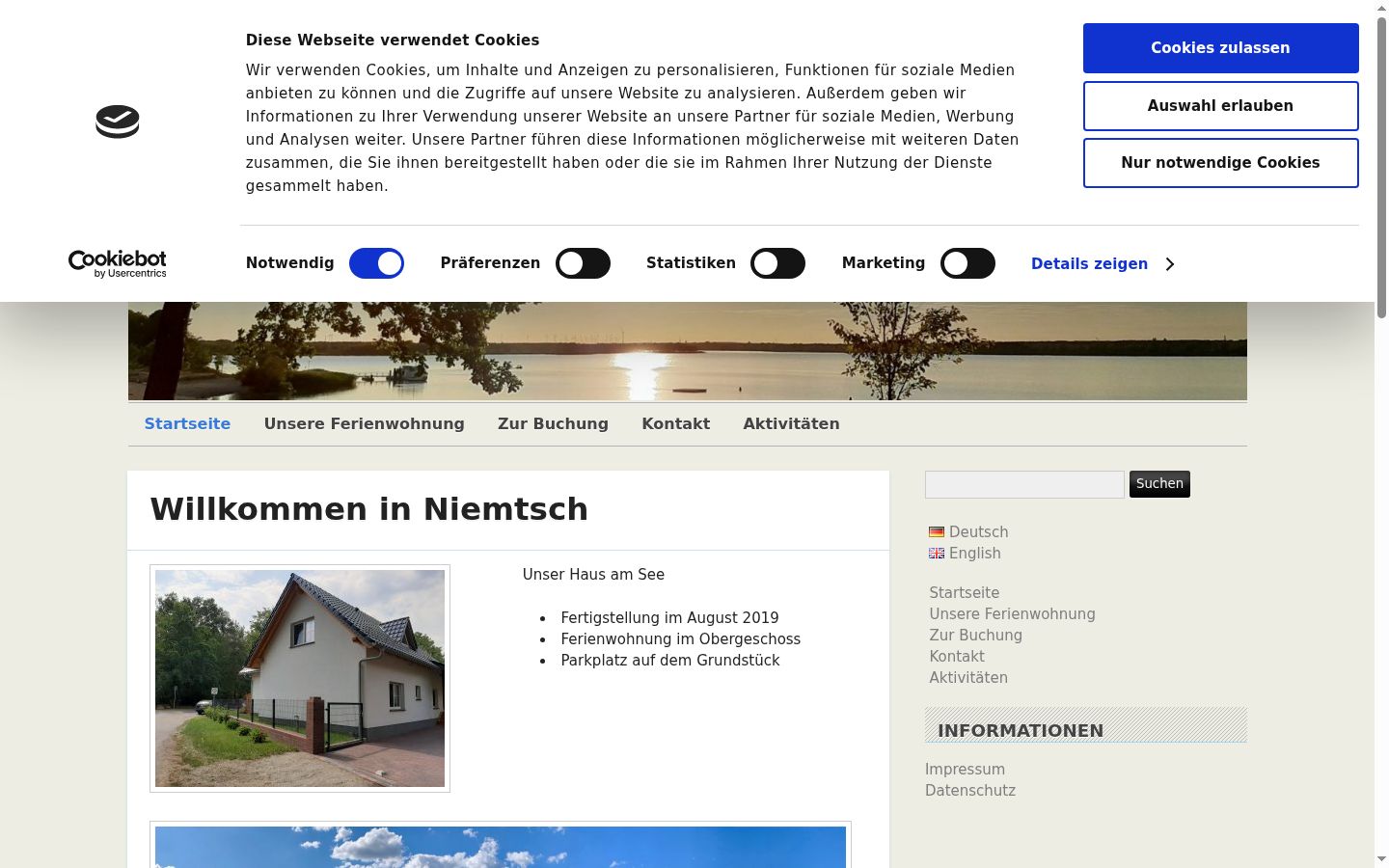Click the text Unser Haus am See

(593, 574)
